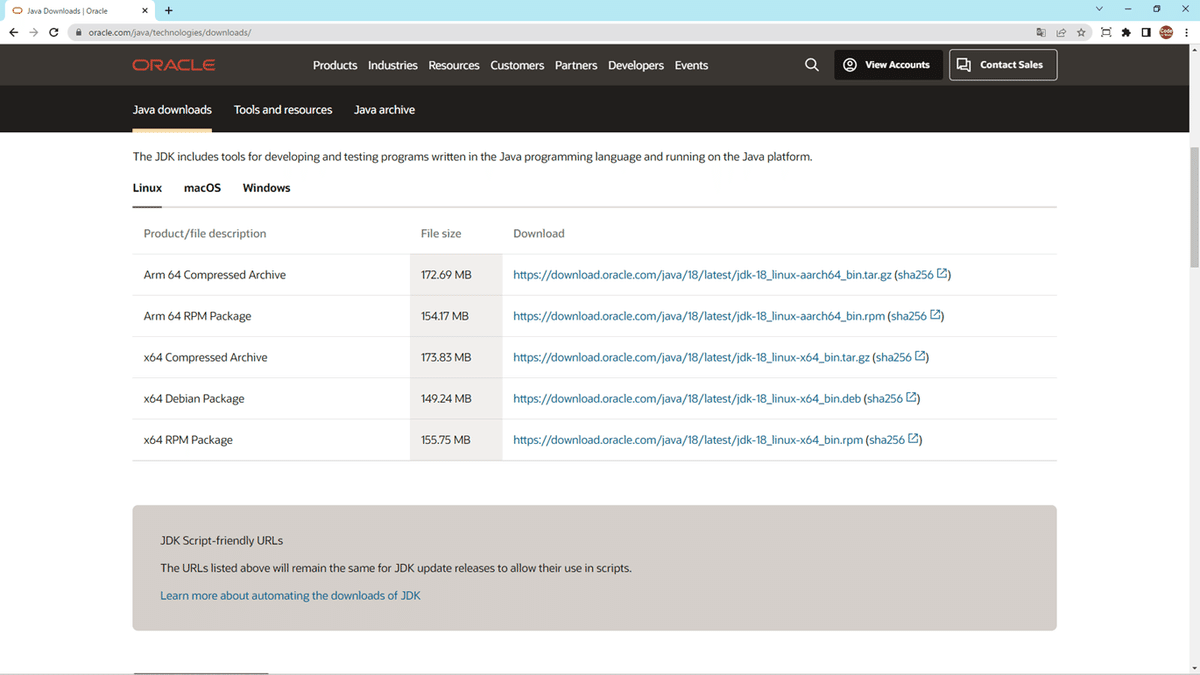Click 'x64 Debian Package' cell

194,398
